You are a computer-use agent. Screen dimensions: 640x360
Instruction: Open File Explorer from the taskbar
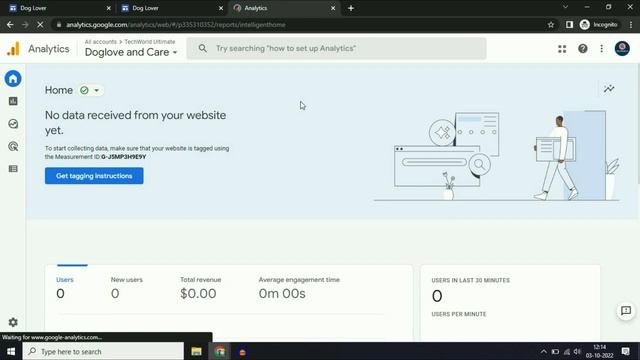tap(196, 351)
